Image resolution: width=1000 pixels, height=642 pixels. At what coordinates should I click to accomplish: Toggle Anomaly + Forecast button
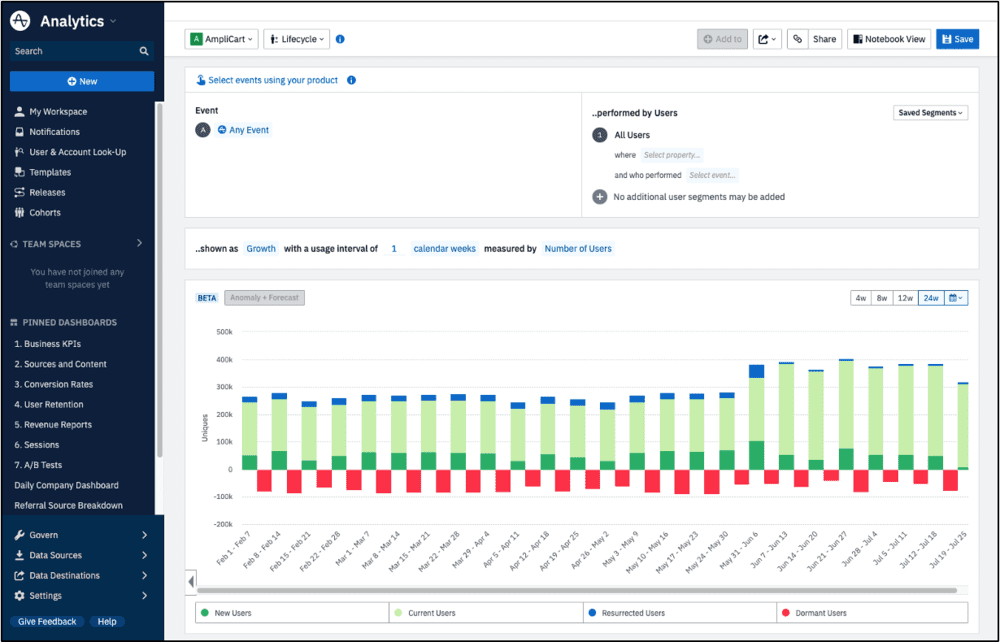pos(264,298)
